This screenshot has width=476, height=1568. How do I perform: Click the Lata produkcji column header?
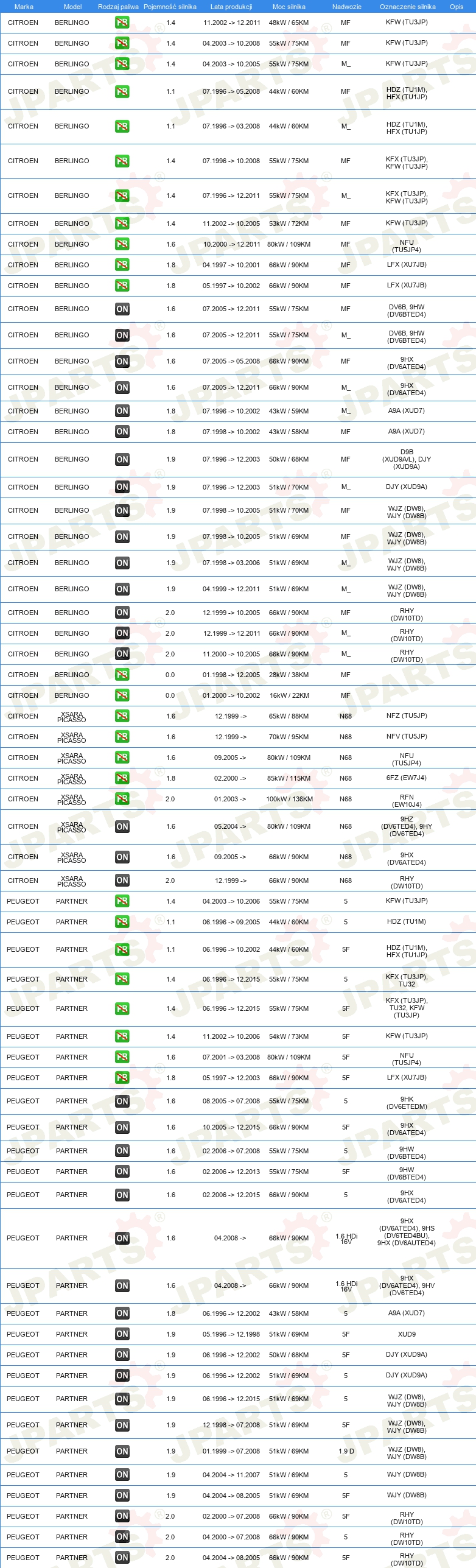(x=231, y=7)
